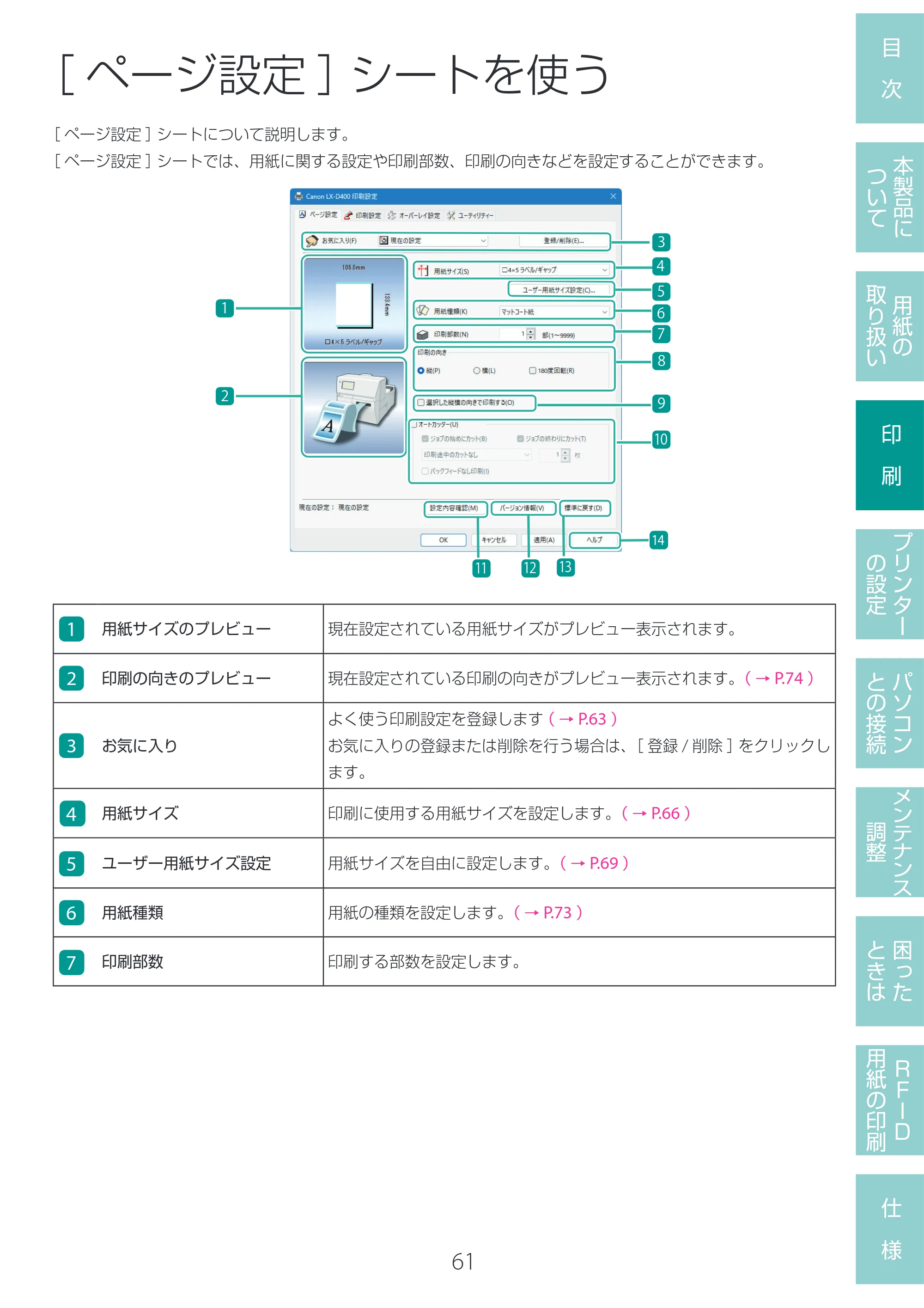Open the お気に入り 現在の設定 dropdown

[x=433, y=241]
